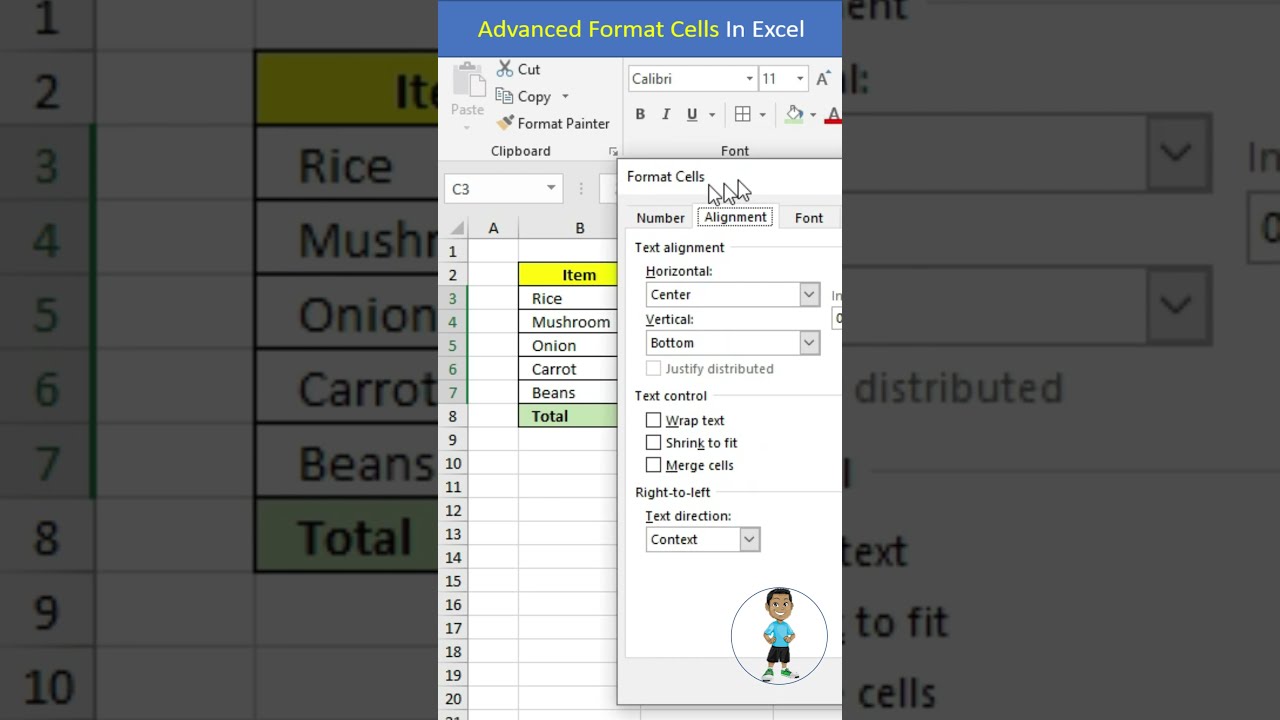Select the Alignment tab

736,217
